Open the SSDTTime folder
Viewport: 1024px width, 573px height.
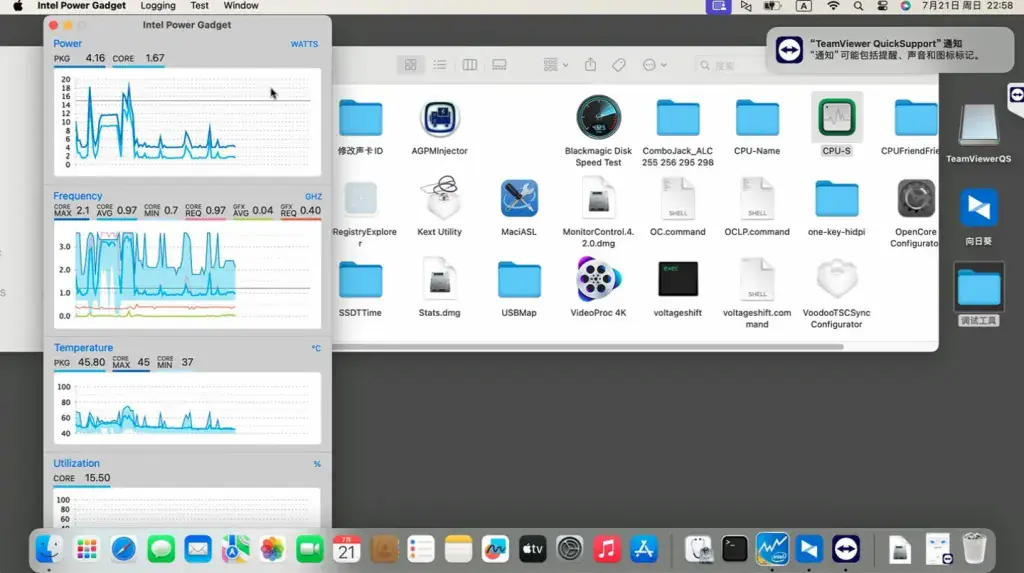pos(360,280)
